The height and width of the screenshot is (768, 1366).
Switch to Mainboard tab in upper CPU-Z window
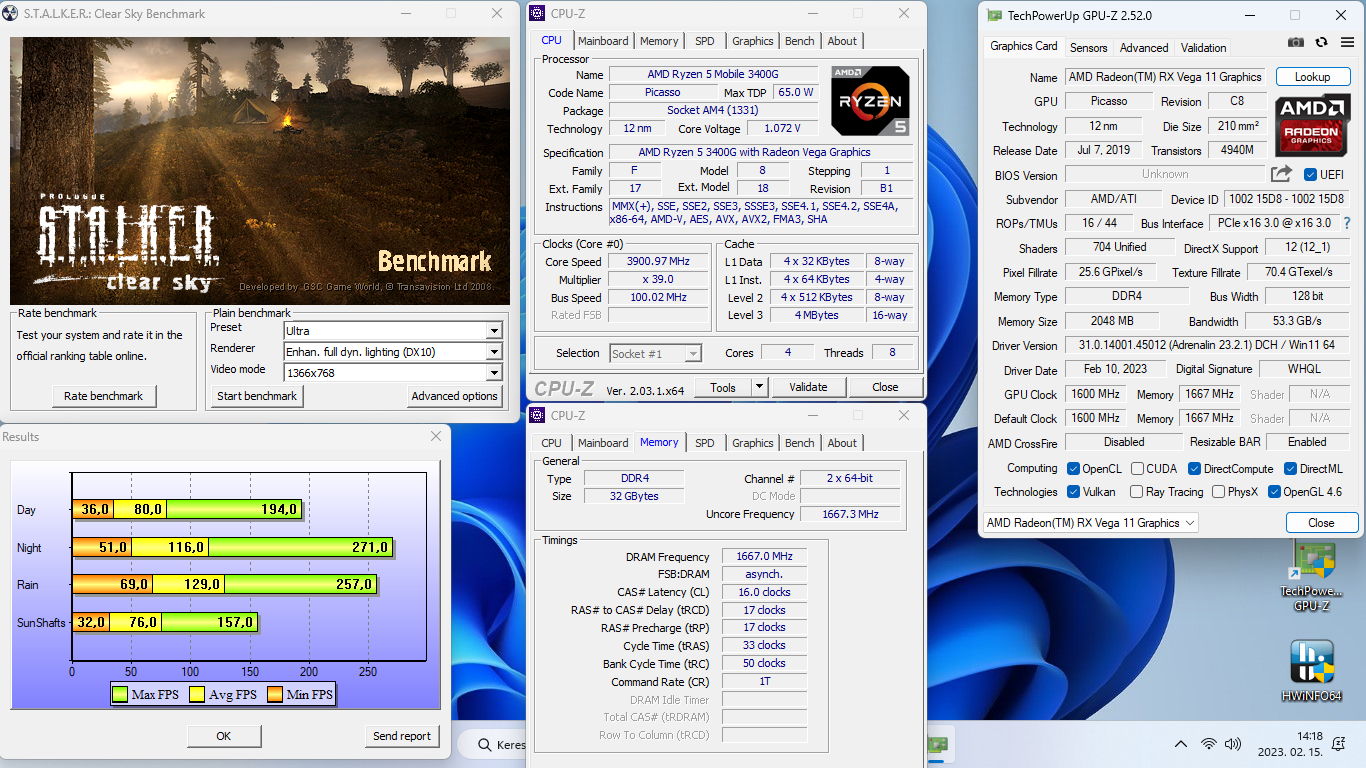coord(603,41)
